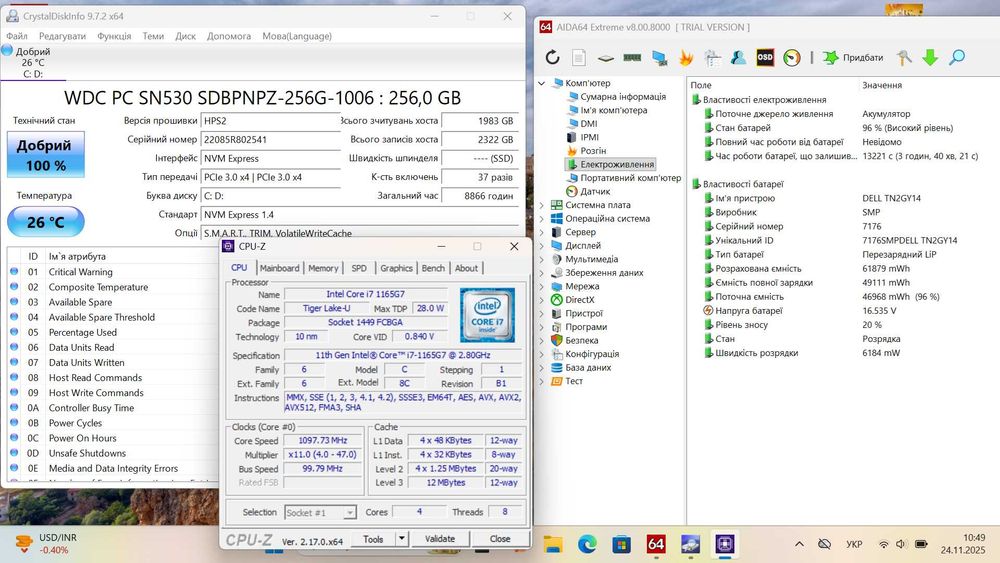The width and height of the screenshot is (1000, 563).
Task: Collapse the Комп'ютер tree node in AIDA64
Action: pyautogui.click(x=541, y=83)
